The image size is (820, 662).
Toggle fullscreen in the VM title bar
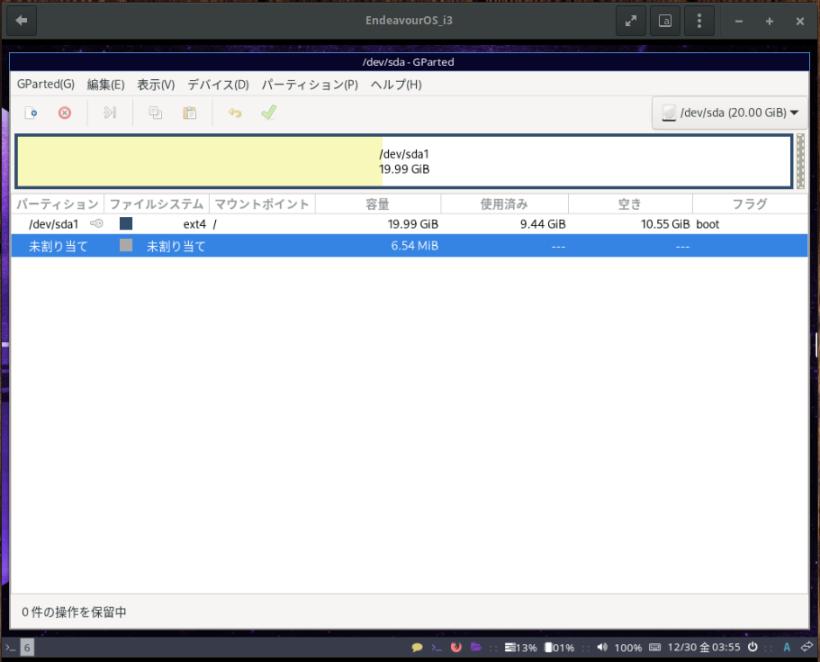tap(631, 21)
